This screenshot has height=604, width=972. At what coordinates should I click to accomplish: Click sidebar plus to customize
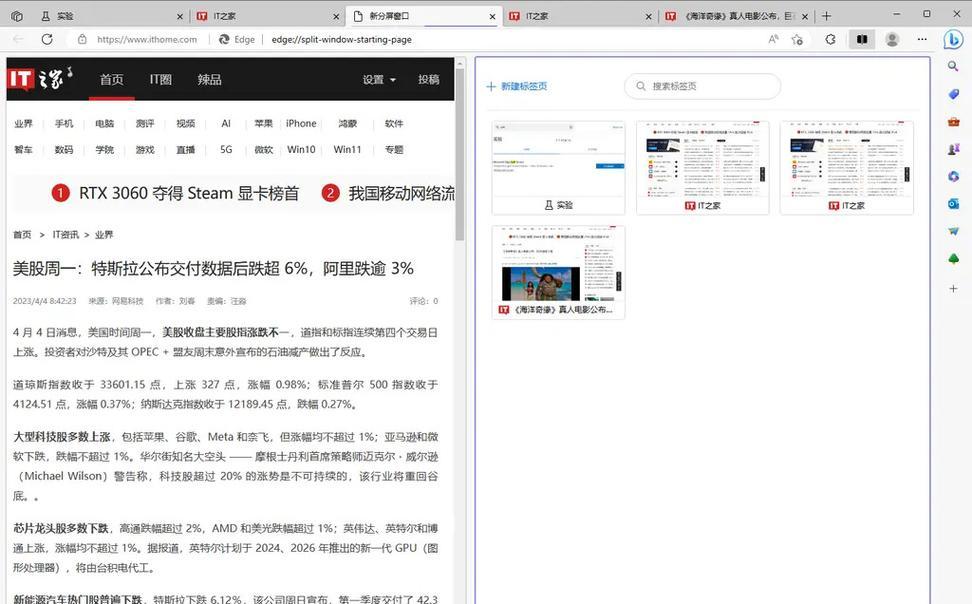(x=953, y=288)
